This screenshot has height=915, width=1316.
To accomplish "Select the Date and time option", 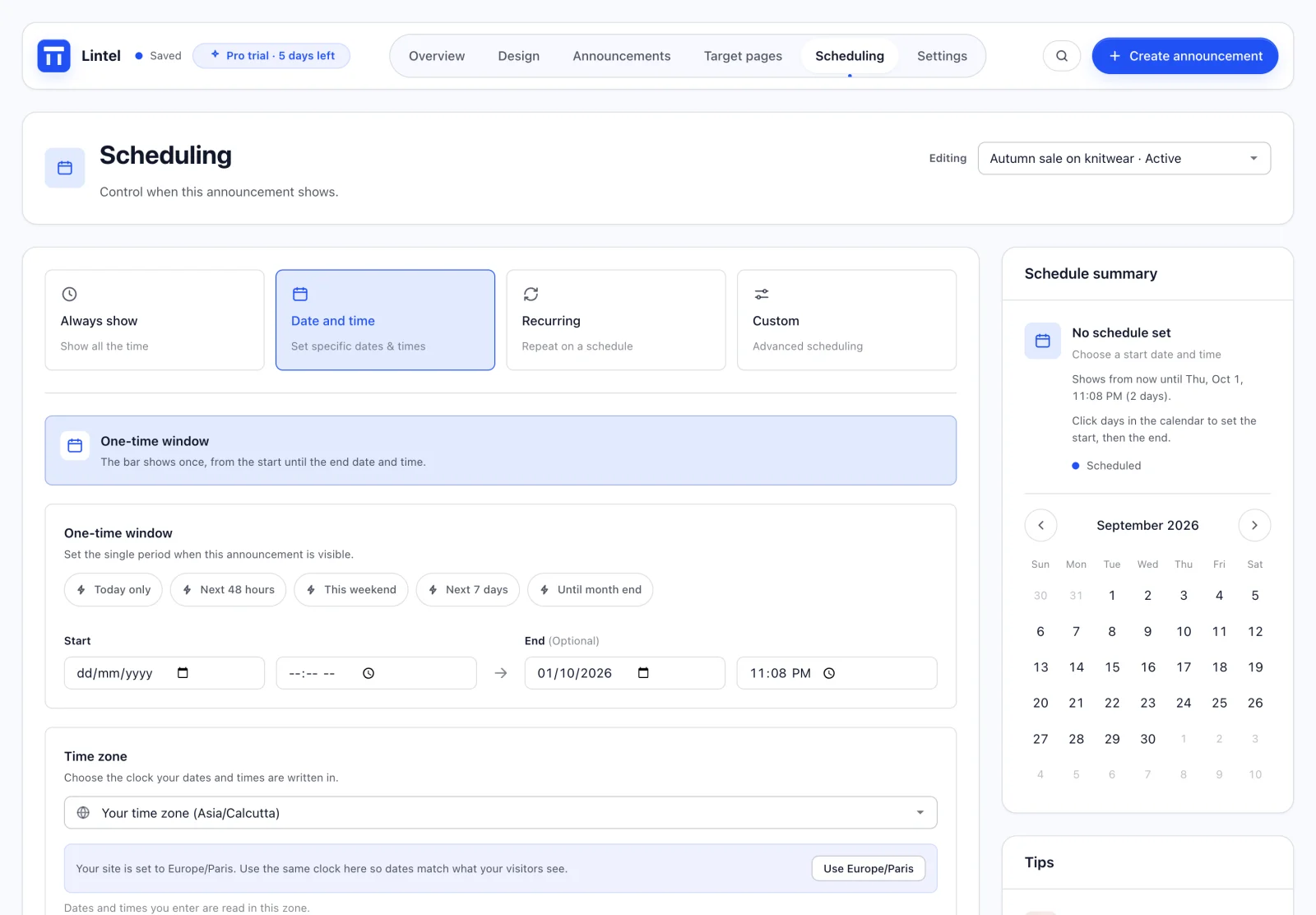I will point(385,320).
